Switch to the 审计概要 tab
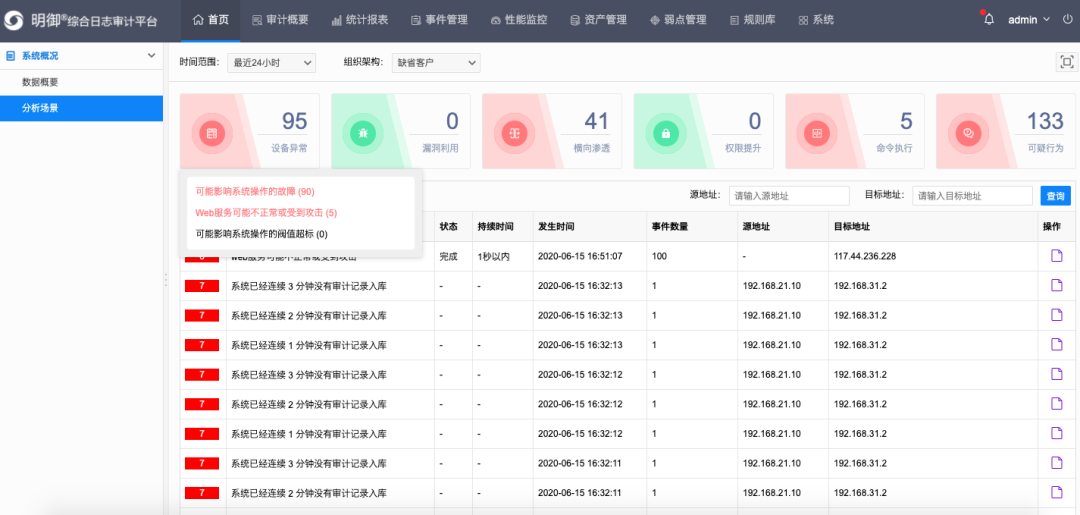1080x515 pixels. (278, 20)
